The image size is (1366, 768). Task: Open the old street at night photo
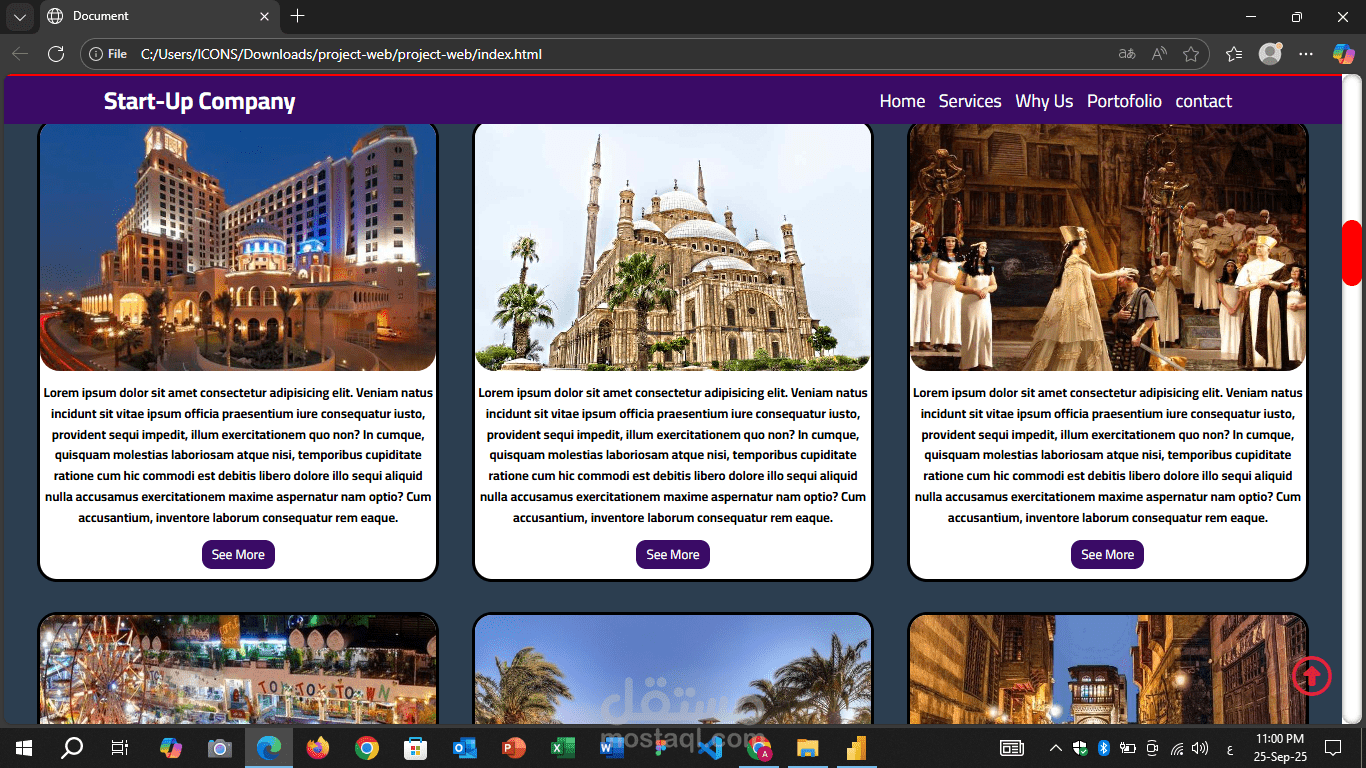pyautogui.click(x=1108, y=669)
